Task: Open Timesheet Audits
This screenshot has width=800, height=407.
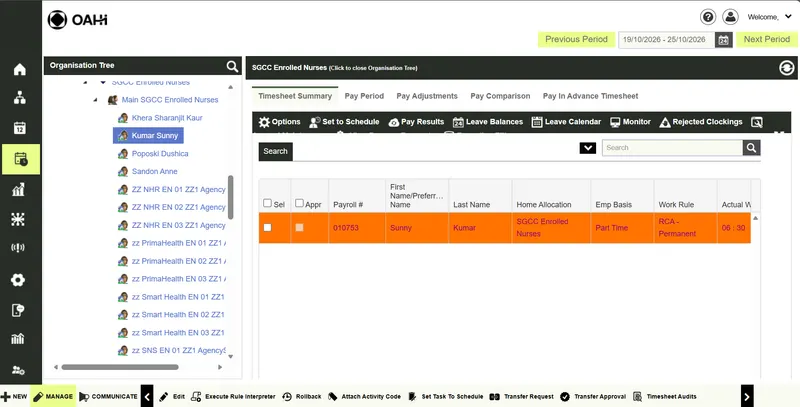Action: (x=665, y=396)
